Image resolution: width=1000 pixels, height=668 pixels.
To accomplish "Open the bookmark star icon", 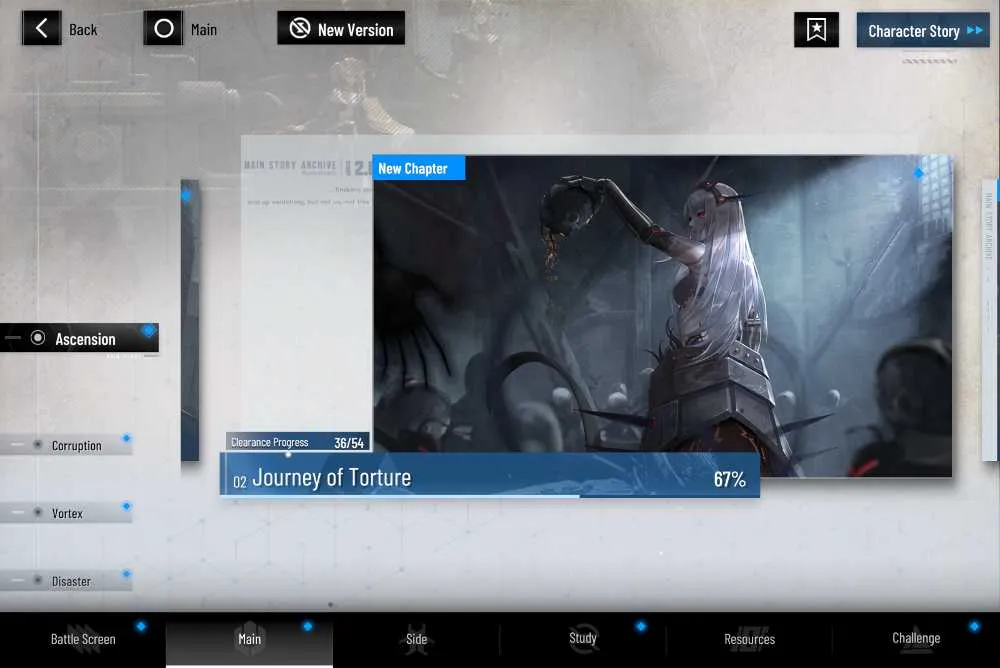I will tap(816, 29).
